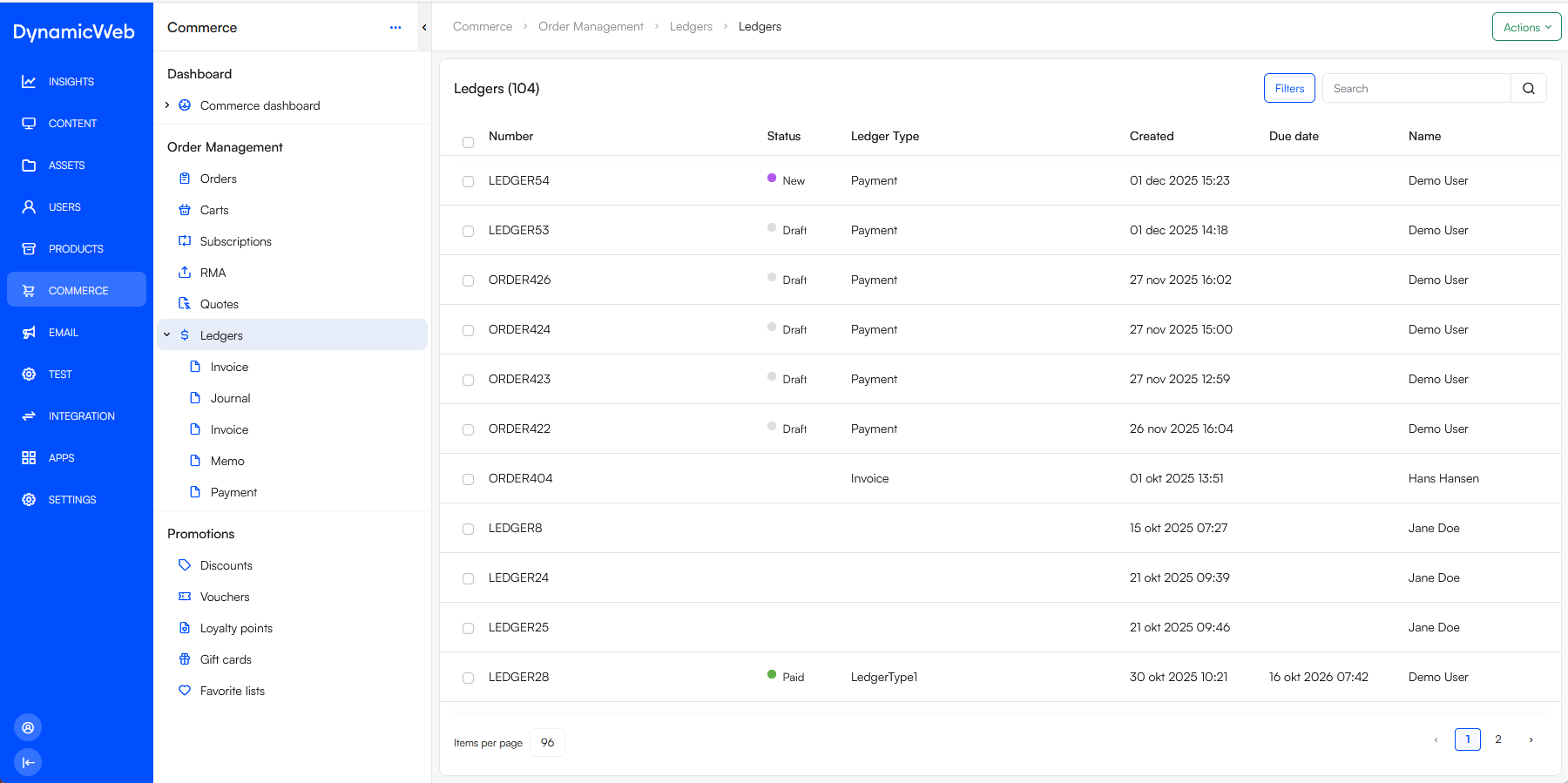
Task: Open Orders in Order Management
Action: click(218, 179)
